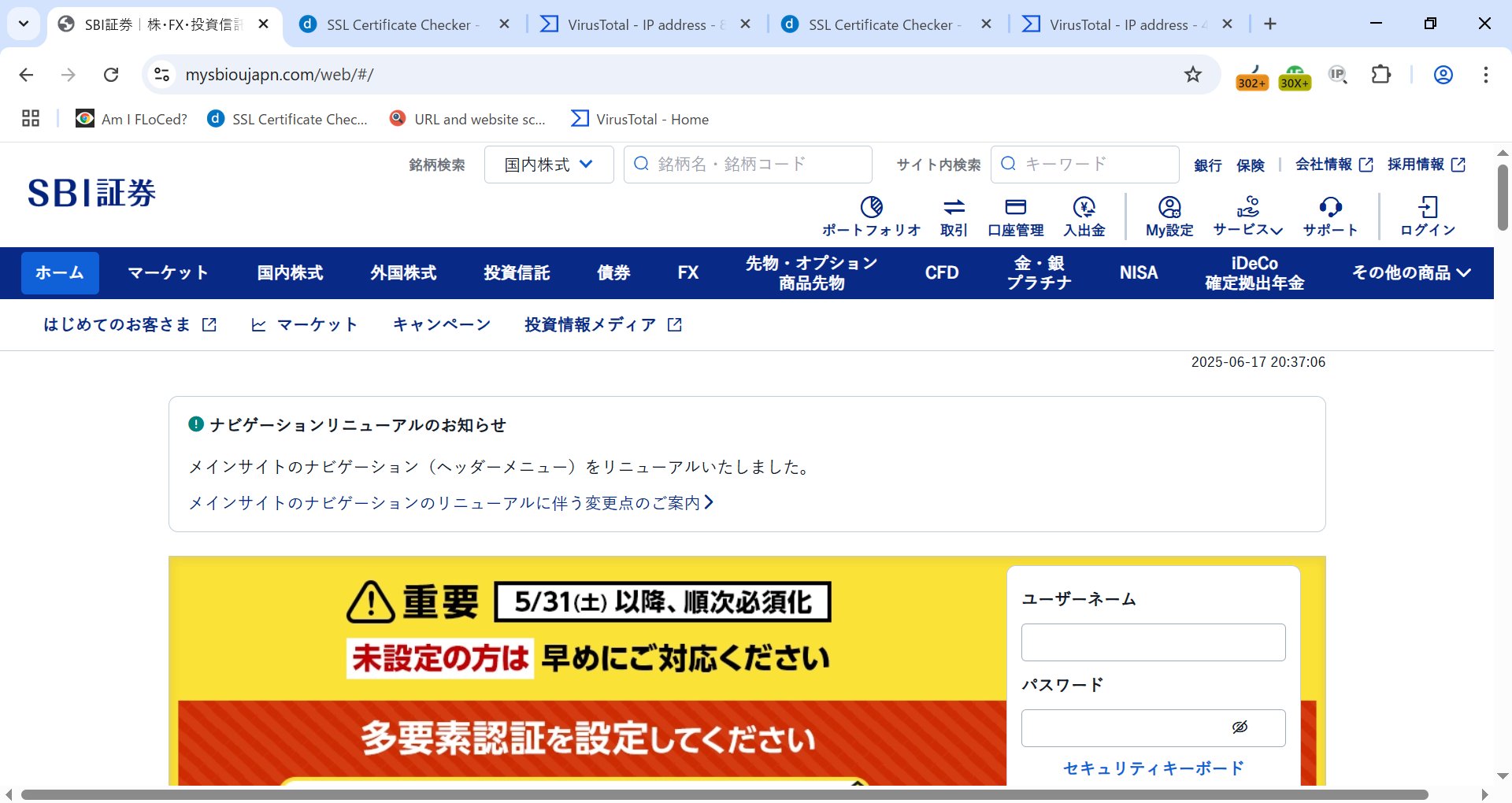Select the ホーム home tab
This screenshot has width=1512, height=803.
[x=60, y=273]
